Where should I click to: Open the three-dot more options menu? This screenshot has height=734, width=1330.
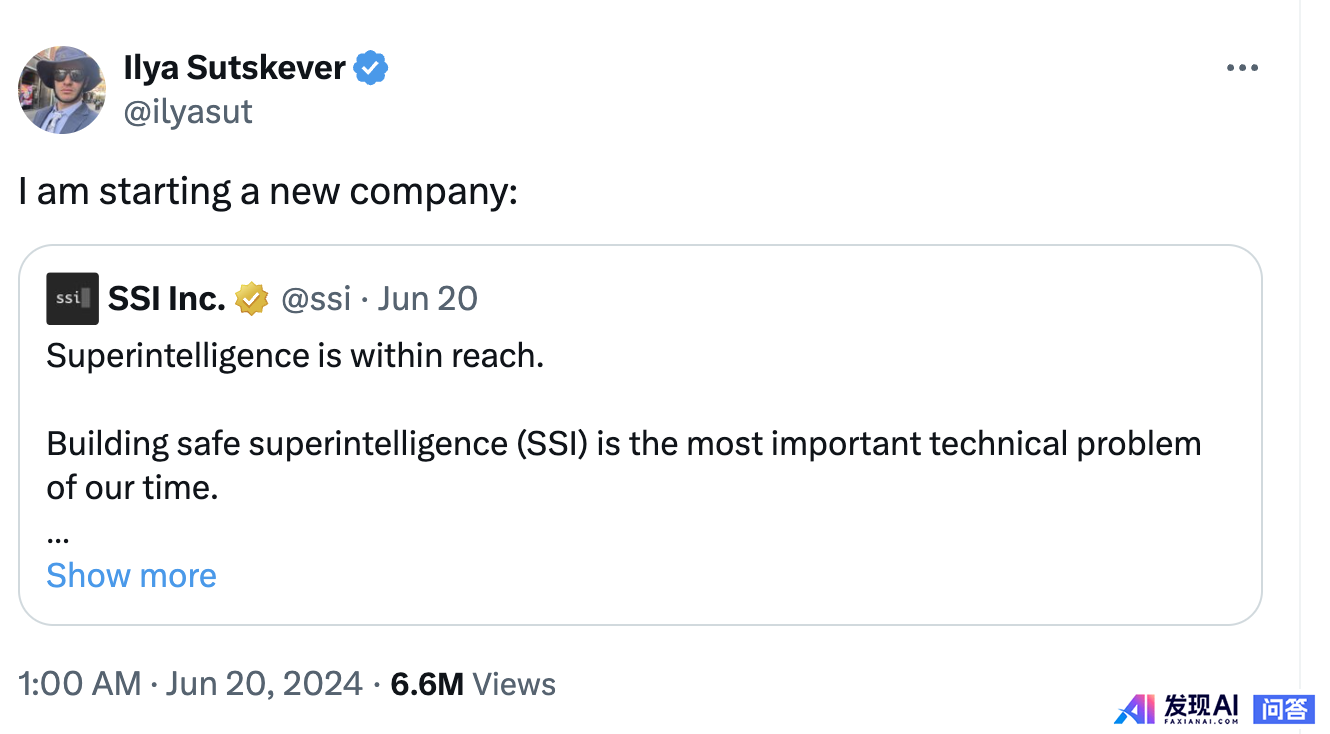[1242, 68]
